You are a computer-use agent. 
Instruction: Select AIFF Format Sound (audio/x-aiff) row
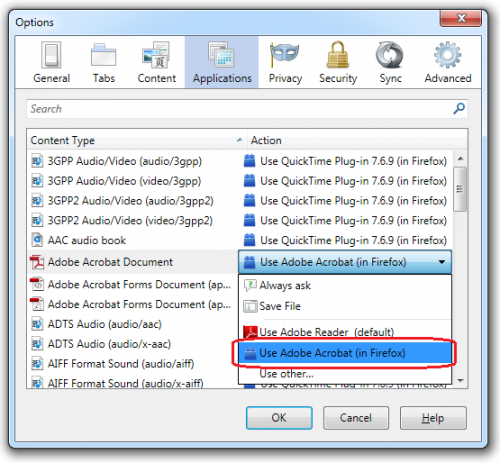[x=133, y=383]
